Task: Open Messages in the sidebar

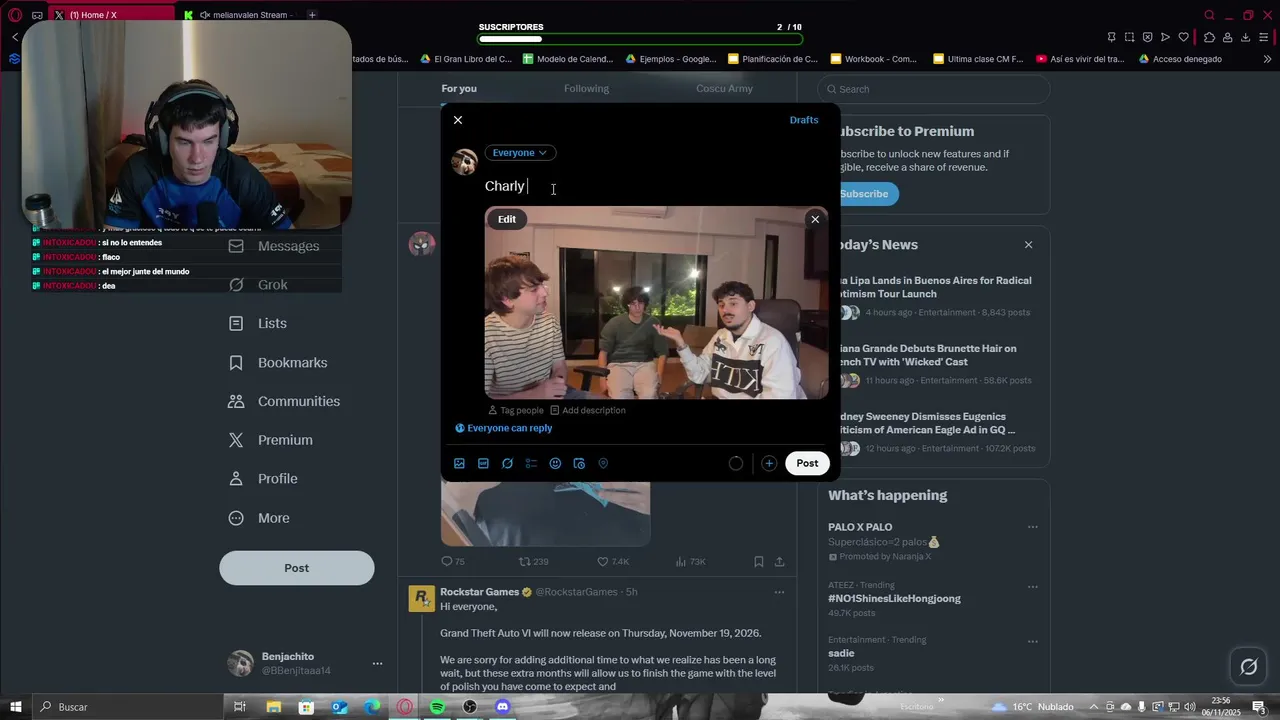Action: point(274,246)
